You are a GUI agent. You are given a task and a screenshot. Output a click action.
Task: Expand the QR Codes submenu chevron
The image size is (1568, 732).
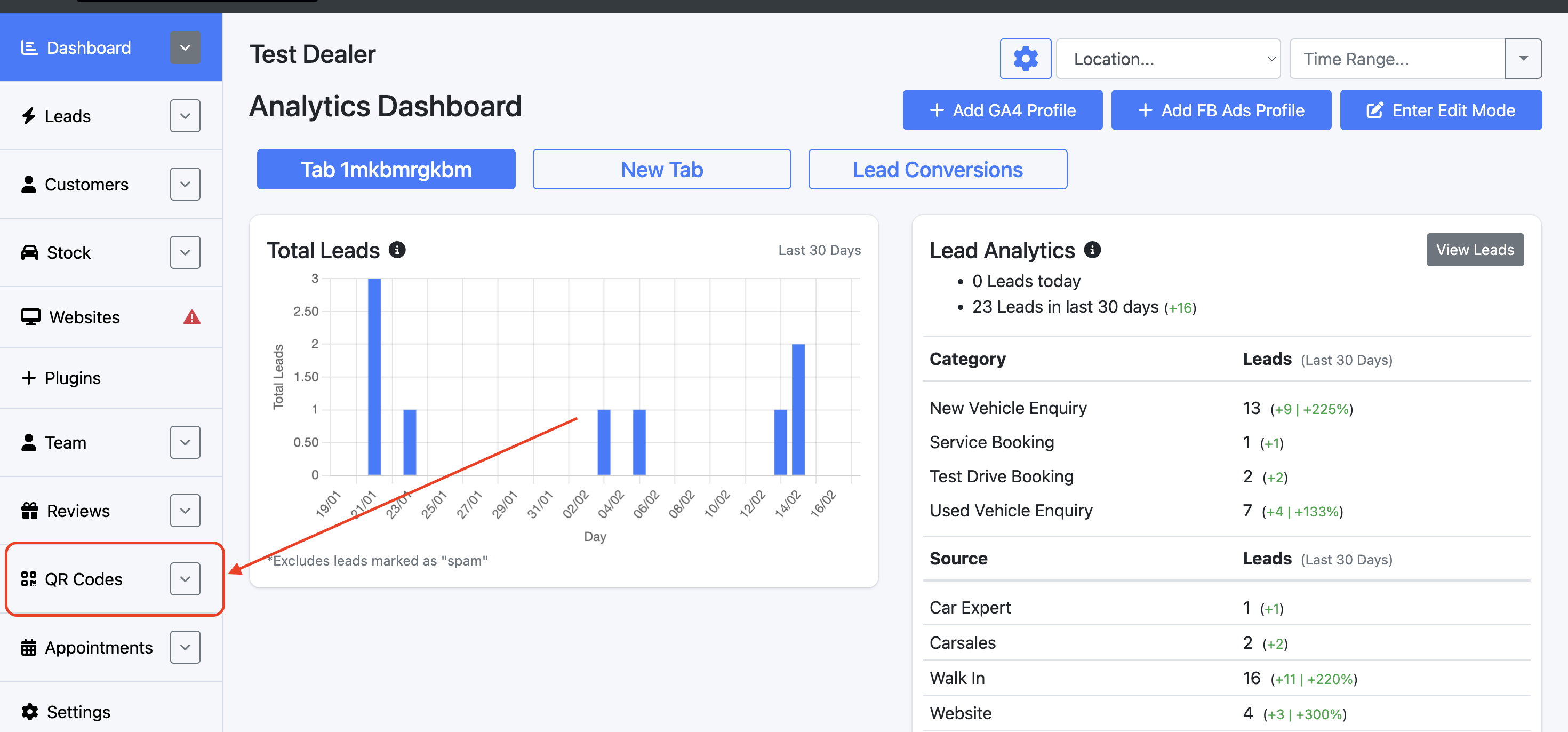[185, 578]
